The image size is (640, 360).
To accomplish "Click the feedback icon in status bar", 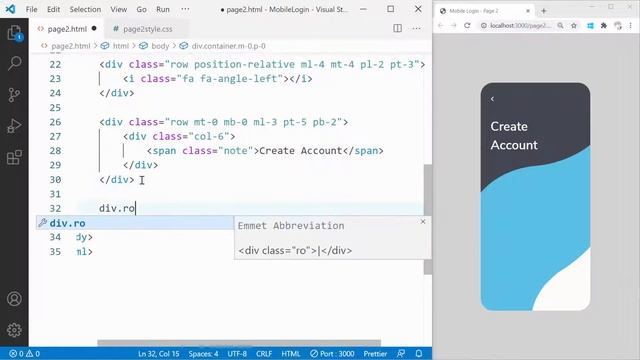I will point(401,353).
